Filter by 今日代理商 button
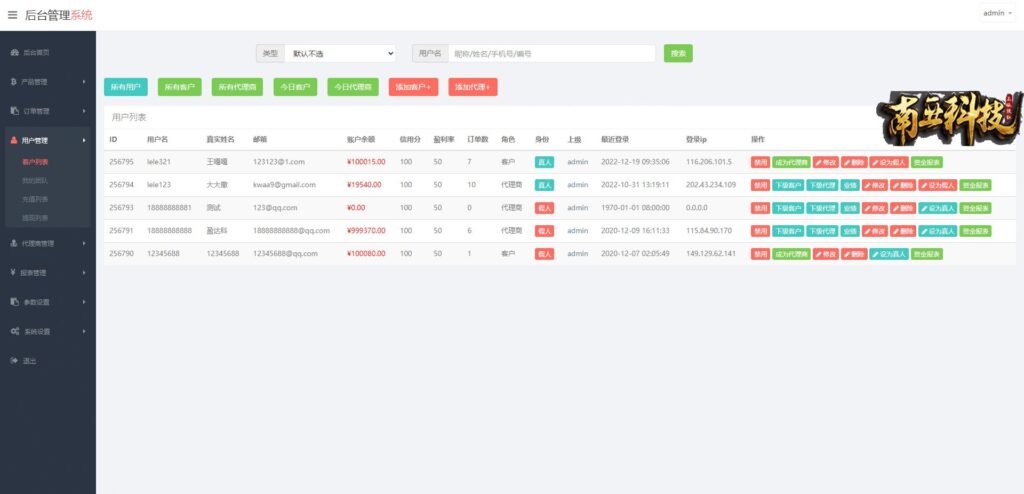Viewport: 1024px width, 494px height. click(x=353, y=87)
